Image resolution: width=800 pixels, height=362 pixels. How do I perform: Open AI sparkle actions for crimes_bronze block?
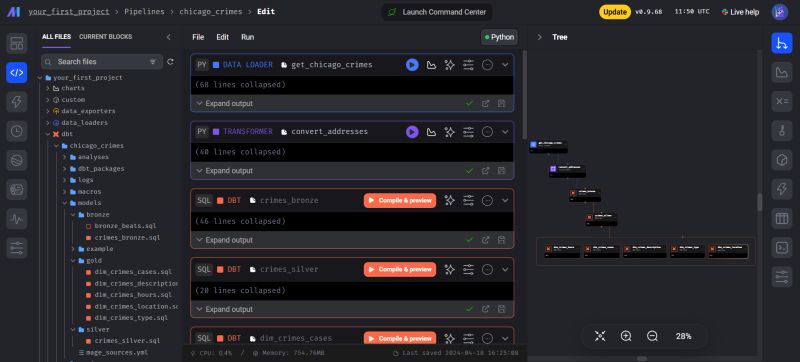449,200
